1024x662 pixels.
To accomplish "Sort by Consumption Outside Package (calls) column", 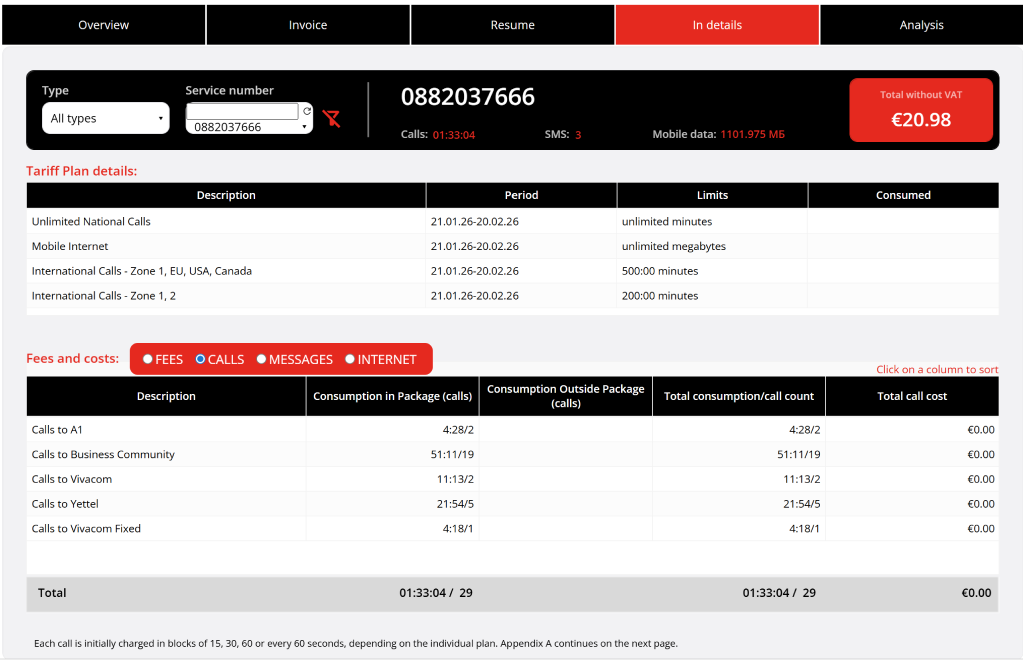I will pos(566,396).
